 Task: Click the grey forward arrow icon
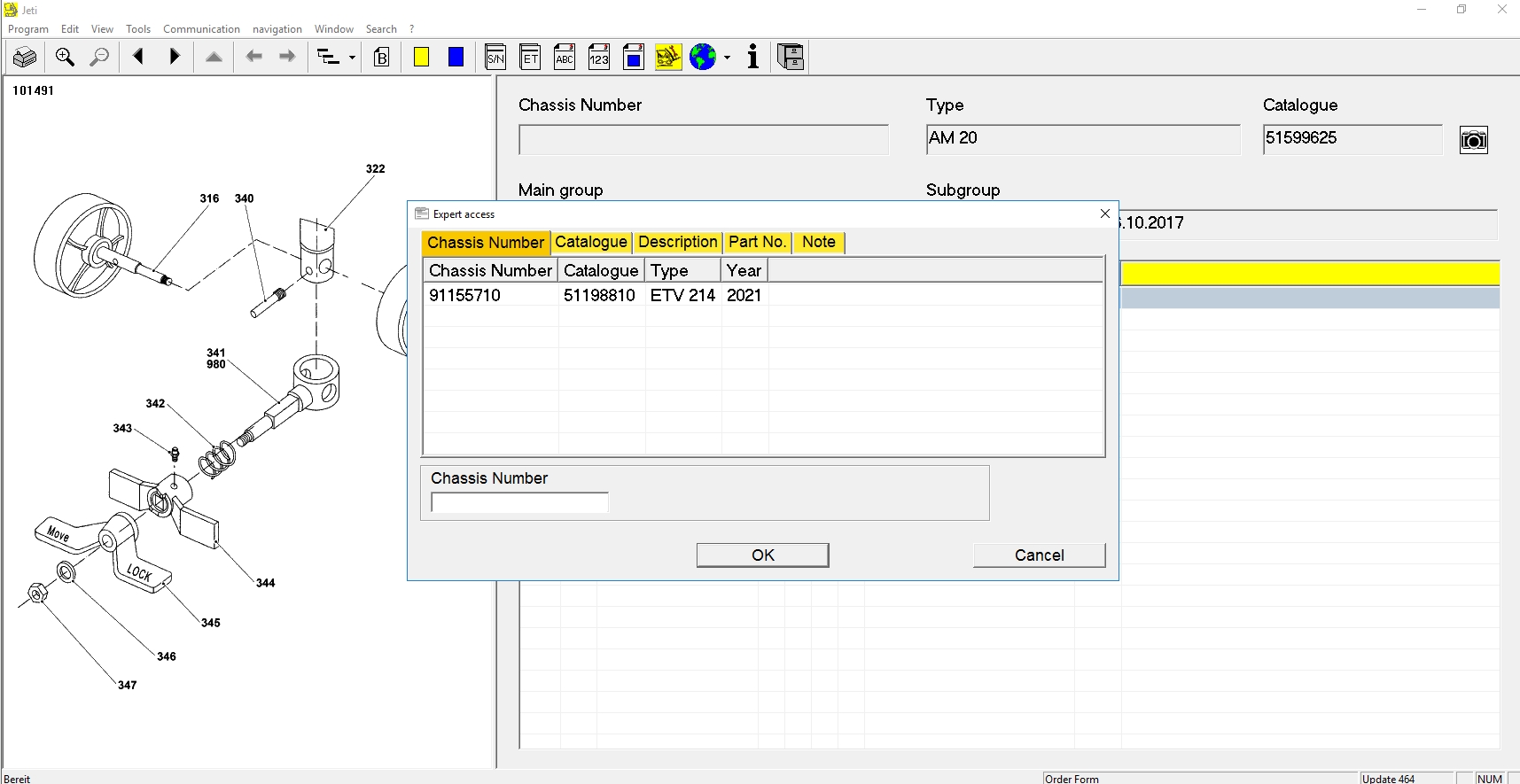(287, 58)
